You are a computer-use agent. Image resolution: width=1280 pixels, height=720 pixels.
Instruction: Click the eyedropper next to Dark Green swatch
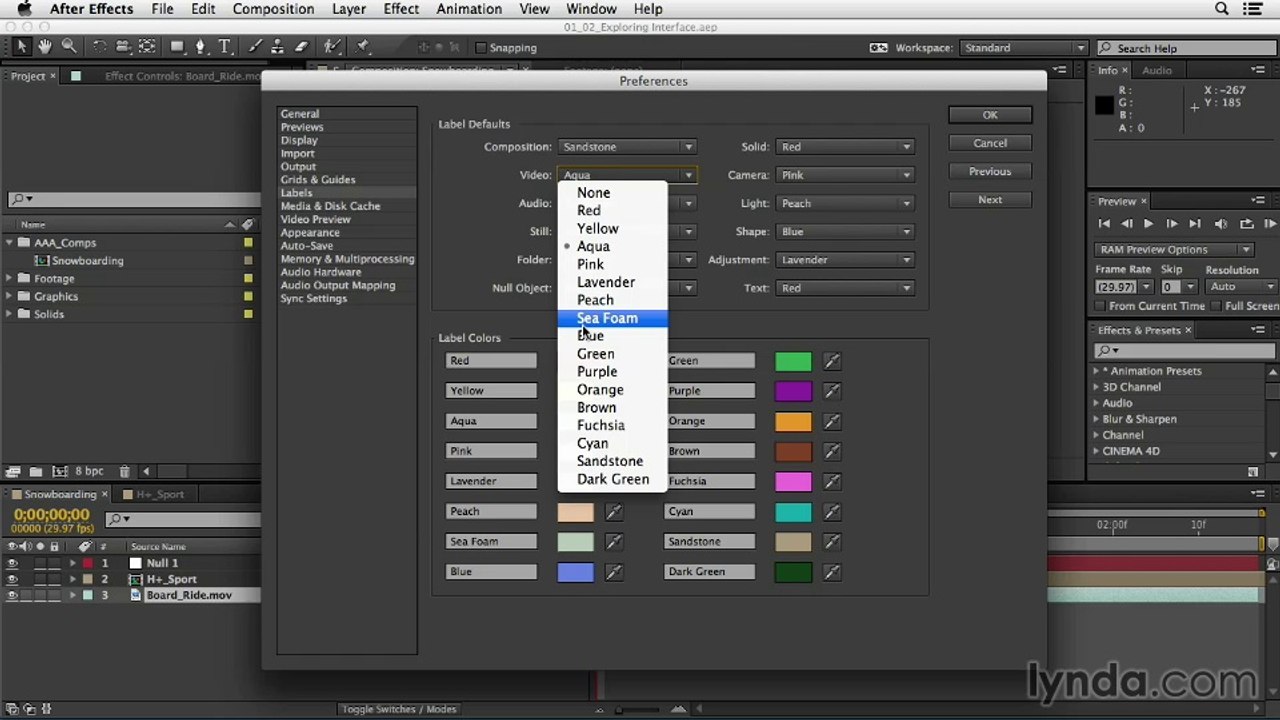(832, 572)
